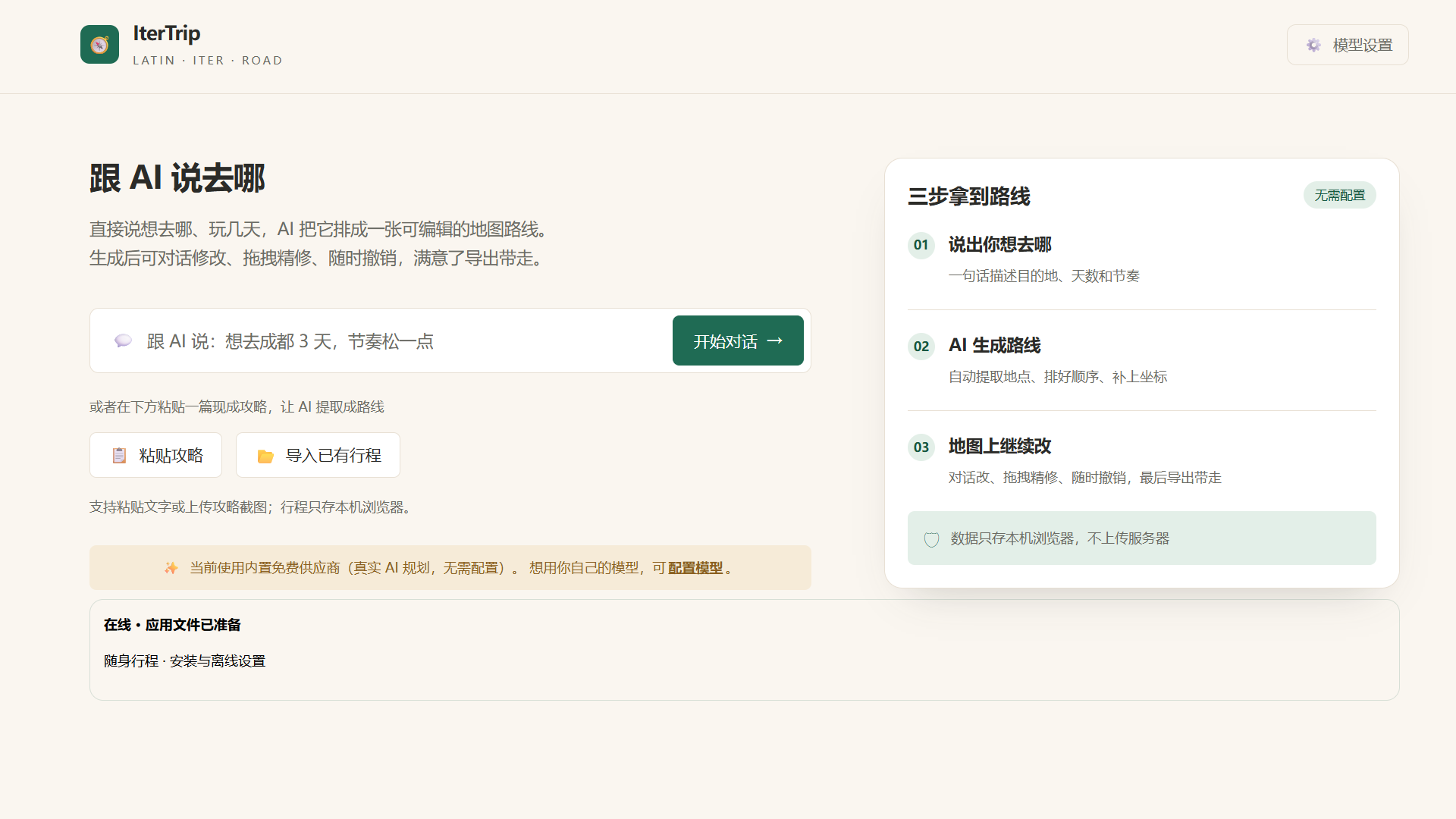The height and width of the screenshot is (819, 1456).
Task: Click 粘贴攻略 paste guide button
Action: pos(155,455)
